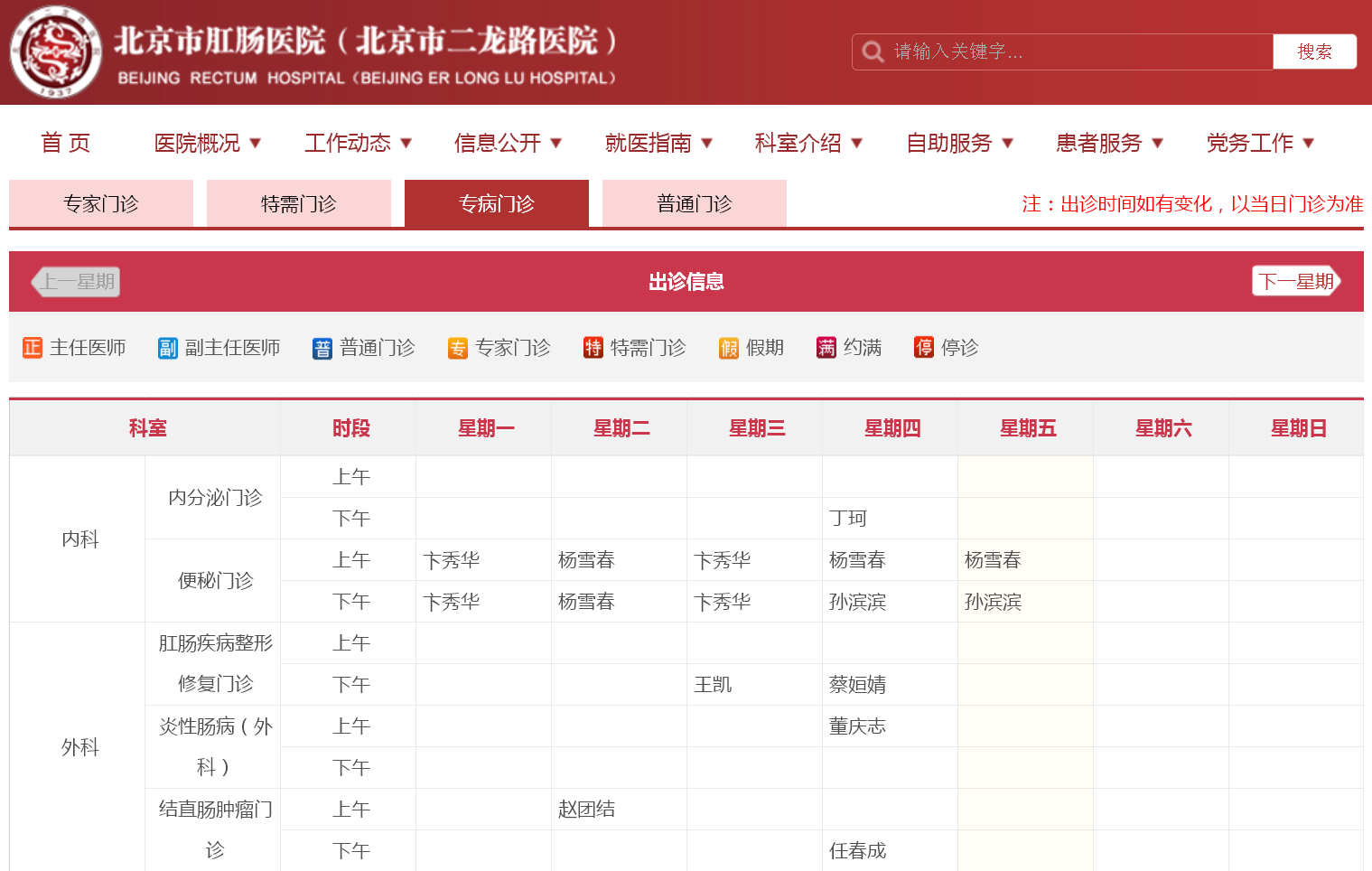Screen dimensions: 1372x871
Task: Go to next week with 下一星期
Action: pos(1296,281)
